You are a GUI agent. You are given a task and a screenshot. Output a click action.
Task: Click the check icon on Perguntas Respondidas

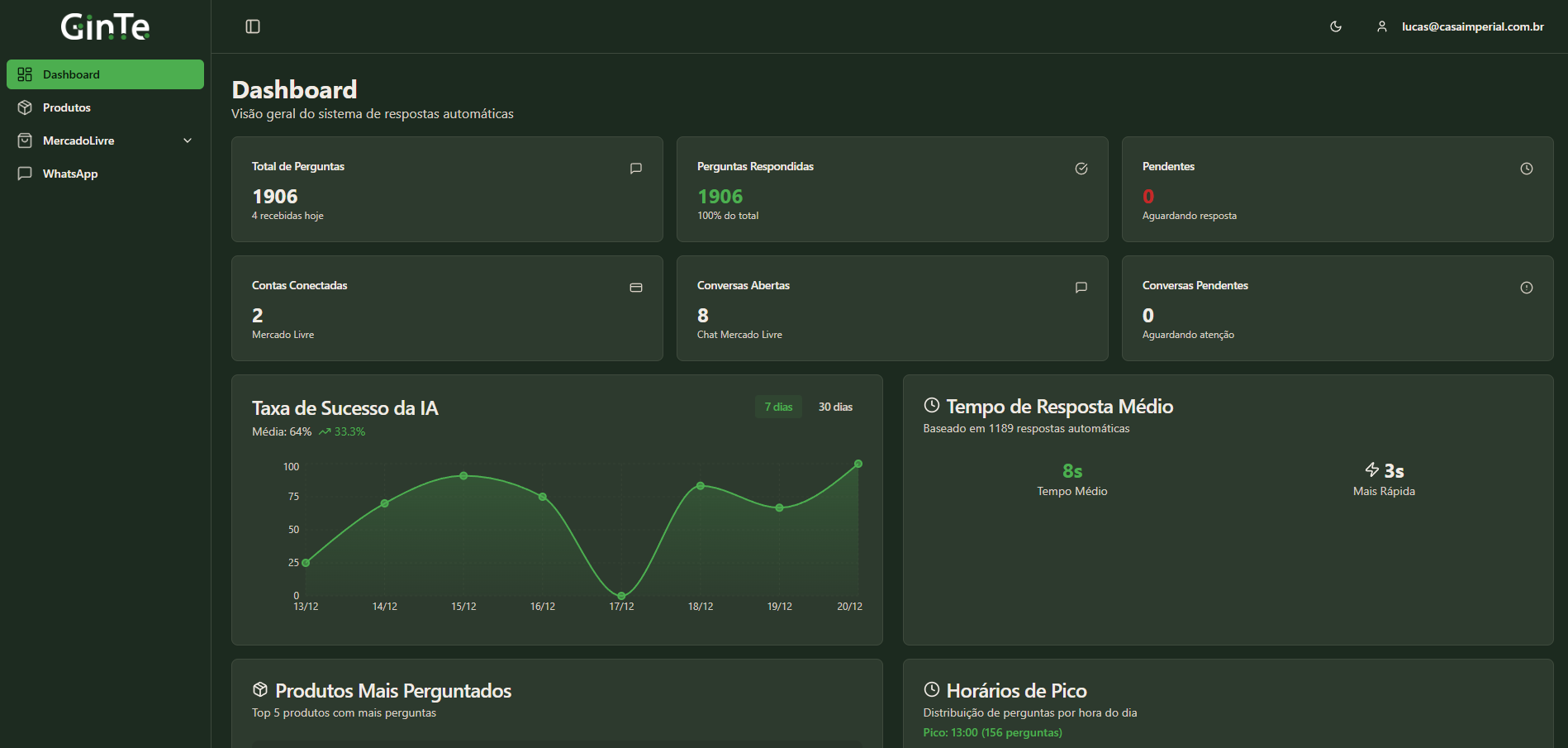coord(1081,169)
